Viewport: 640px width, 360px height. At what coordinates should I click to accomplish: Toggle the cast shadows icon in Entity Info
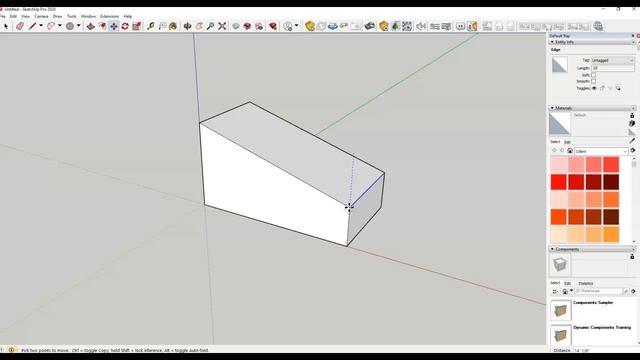pyautogui.click(x=618, y=88)
